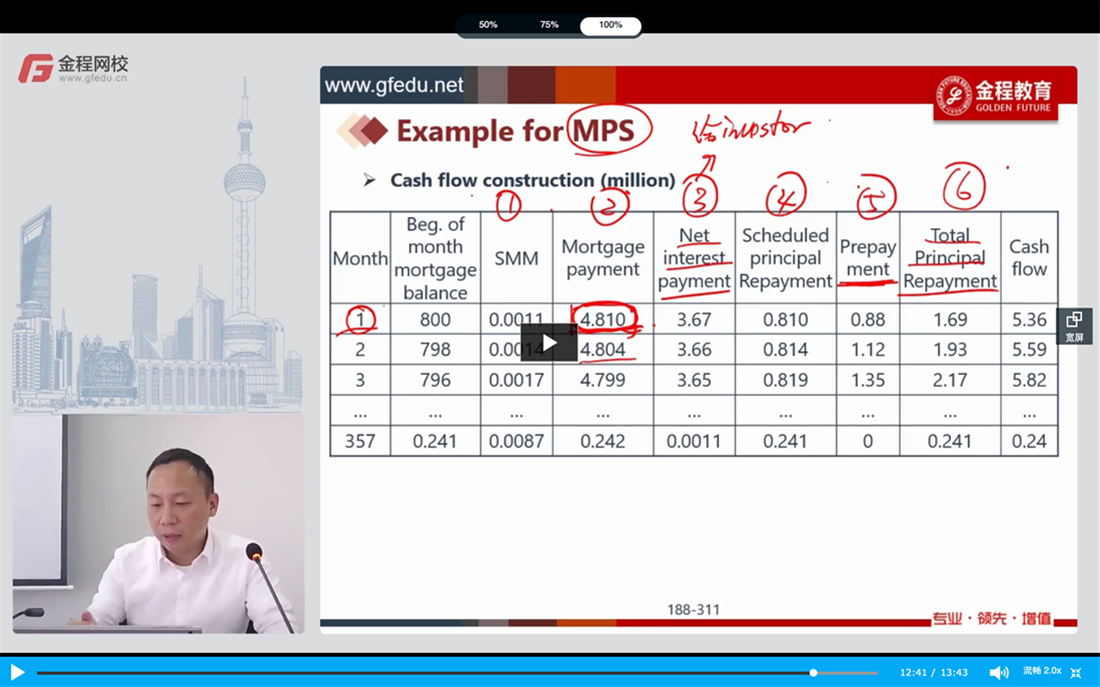Click the 'Prepayment' column header

[868, 258]
